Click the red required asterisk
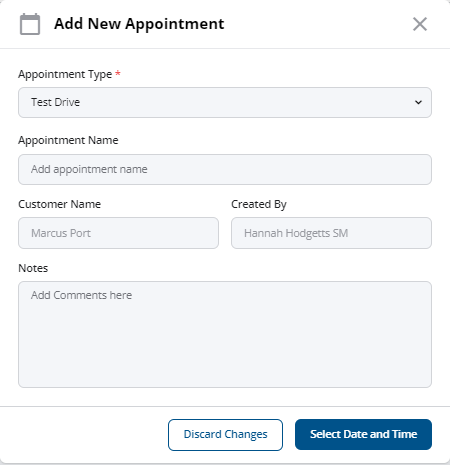 [x=118, y=73]
